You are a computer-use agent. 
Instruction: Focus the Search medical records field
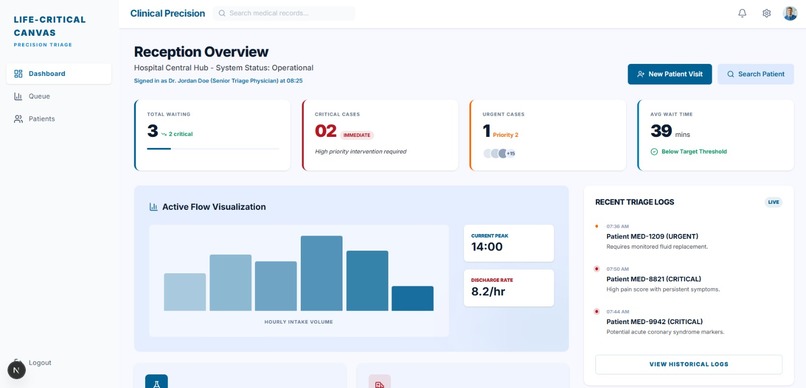tap(284, 13)
